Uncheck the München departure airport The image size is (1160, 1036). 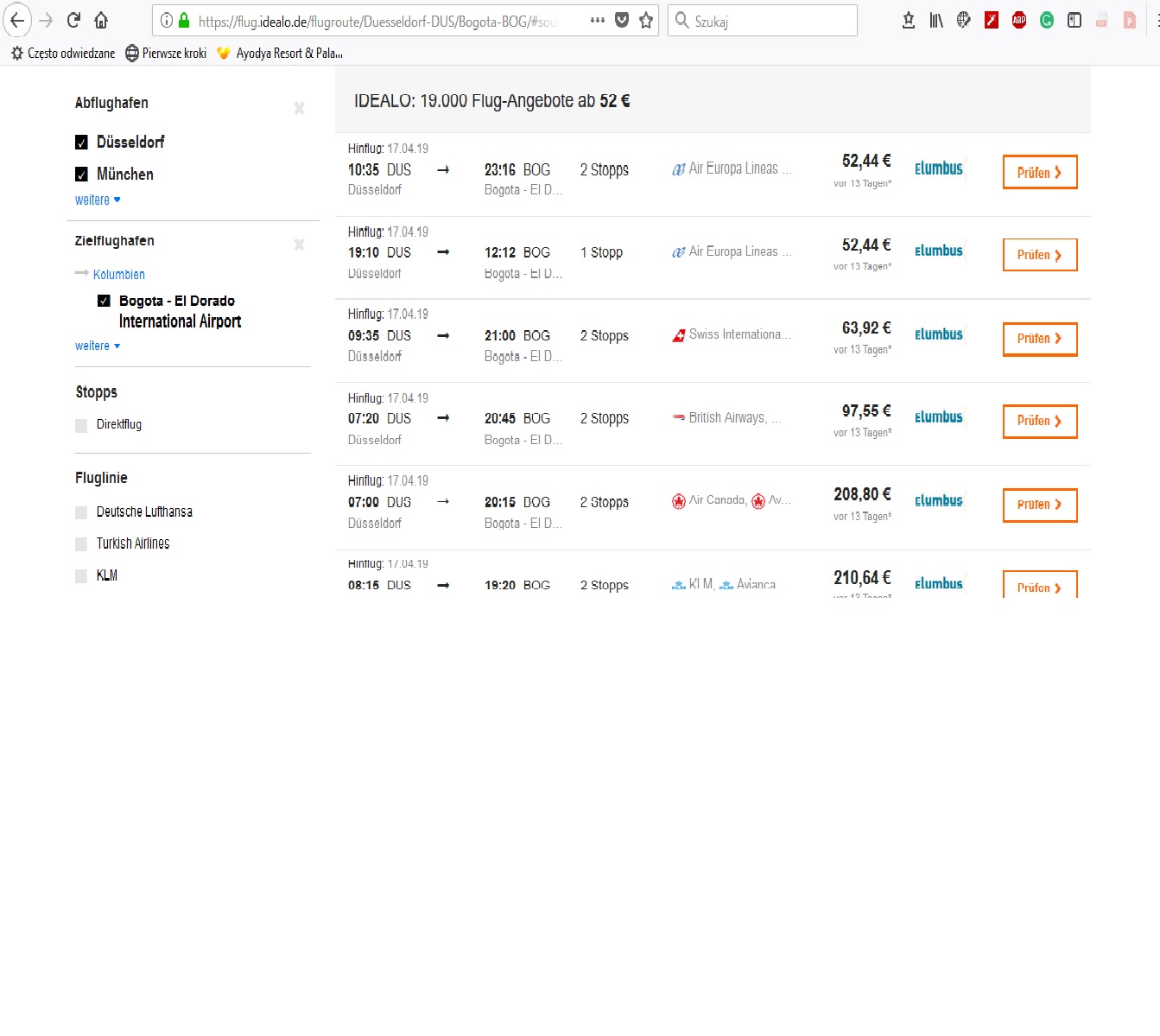(81, 175)
